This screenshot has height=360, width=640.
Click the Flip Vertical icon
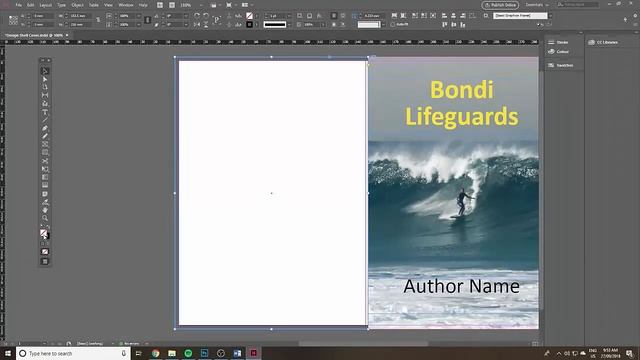coord(206,24)
